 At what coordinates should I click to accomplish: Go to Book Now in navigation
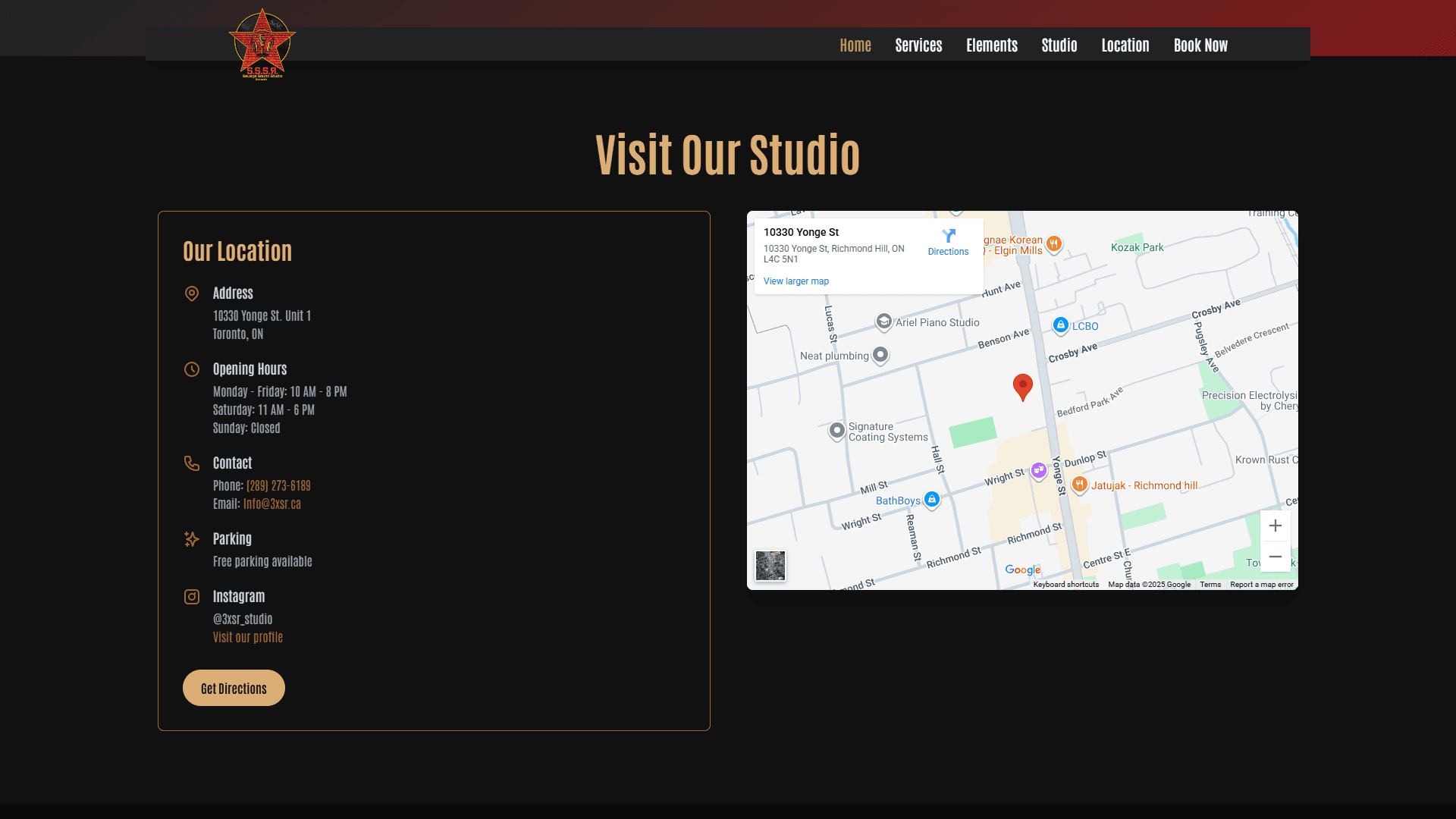pyautogui.click(x=1200, y=45)
